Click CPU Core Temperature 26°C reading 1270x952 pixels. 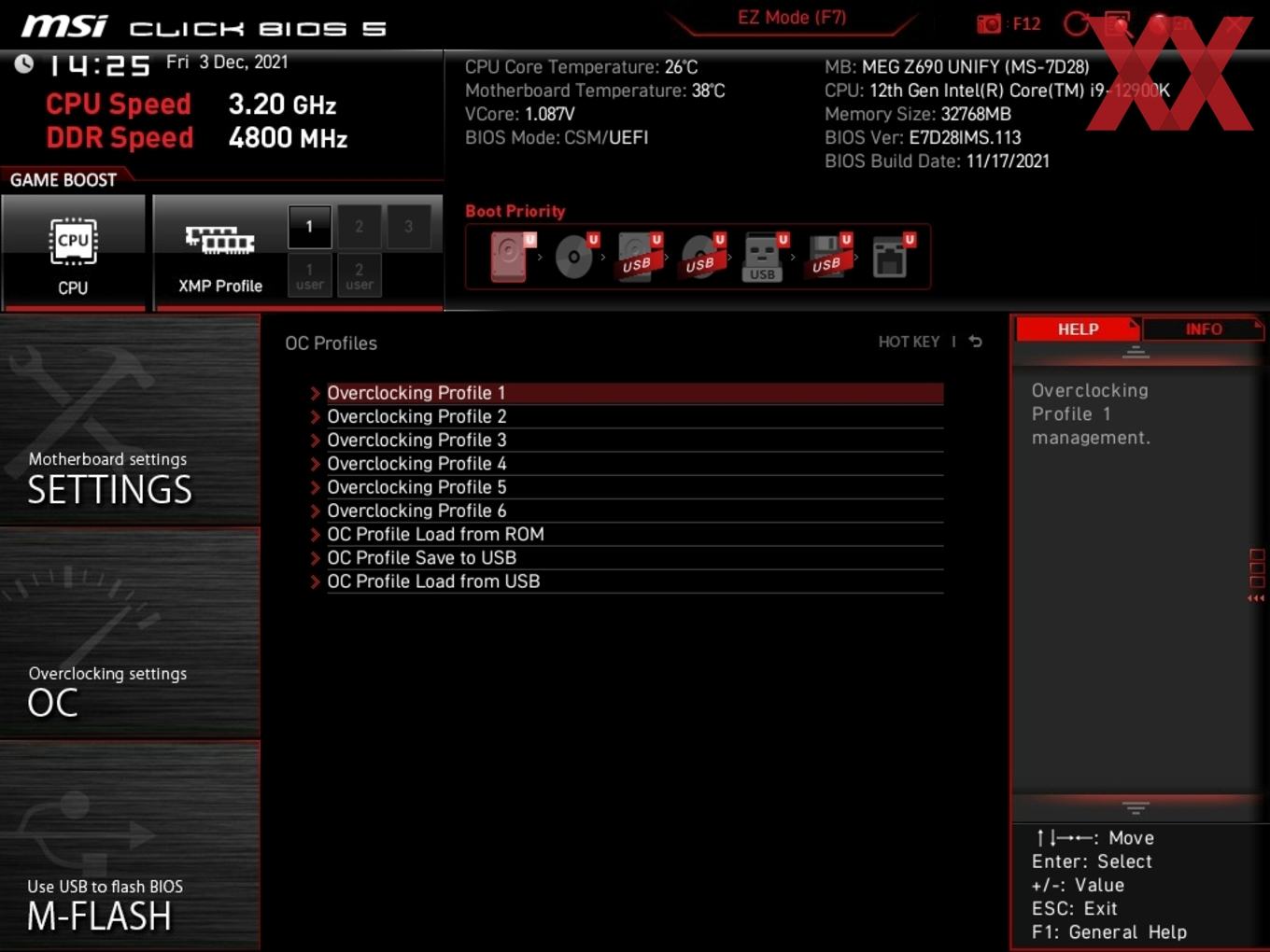[x=582, y=67]
